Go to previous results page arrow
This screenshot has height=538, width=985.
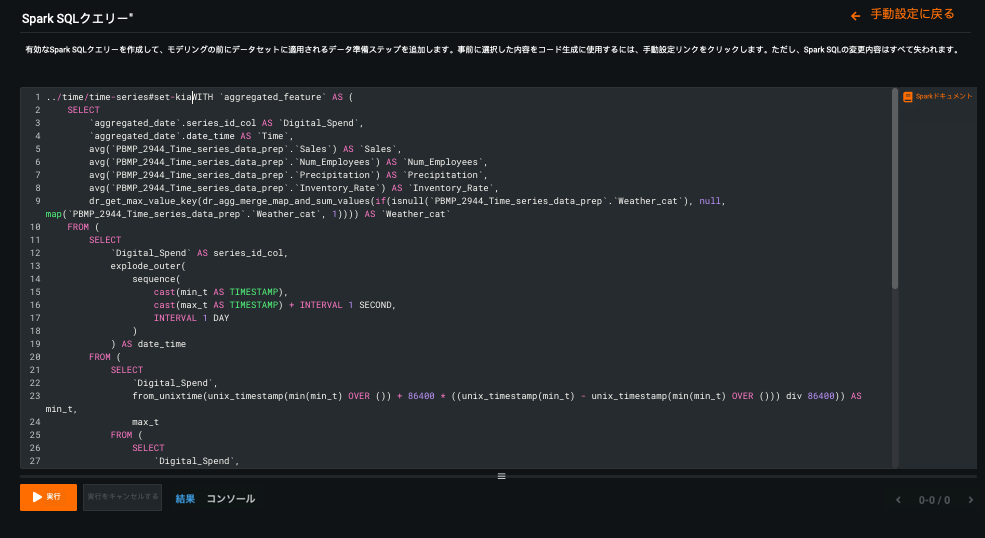click(897, 500)
